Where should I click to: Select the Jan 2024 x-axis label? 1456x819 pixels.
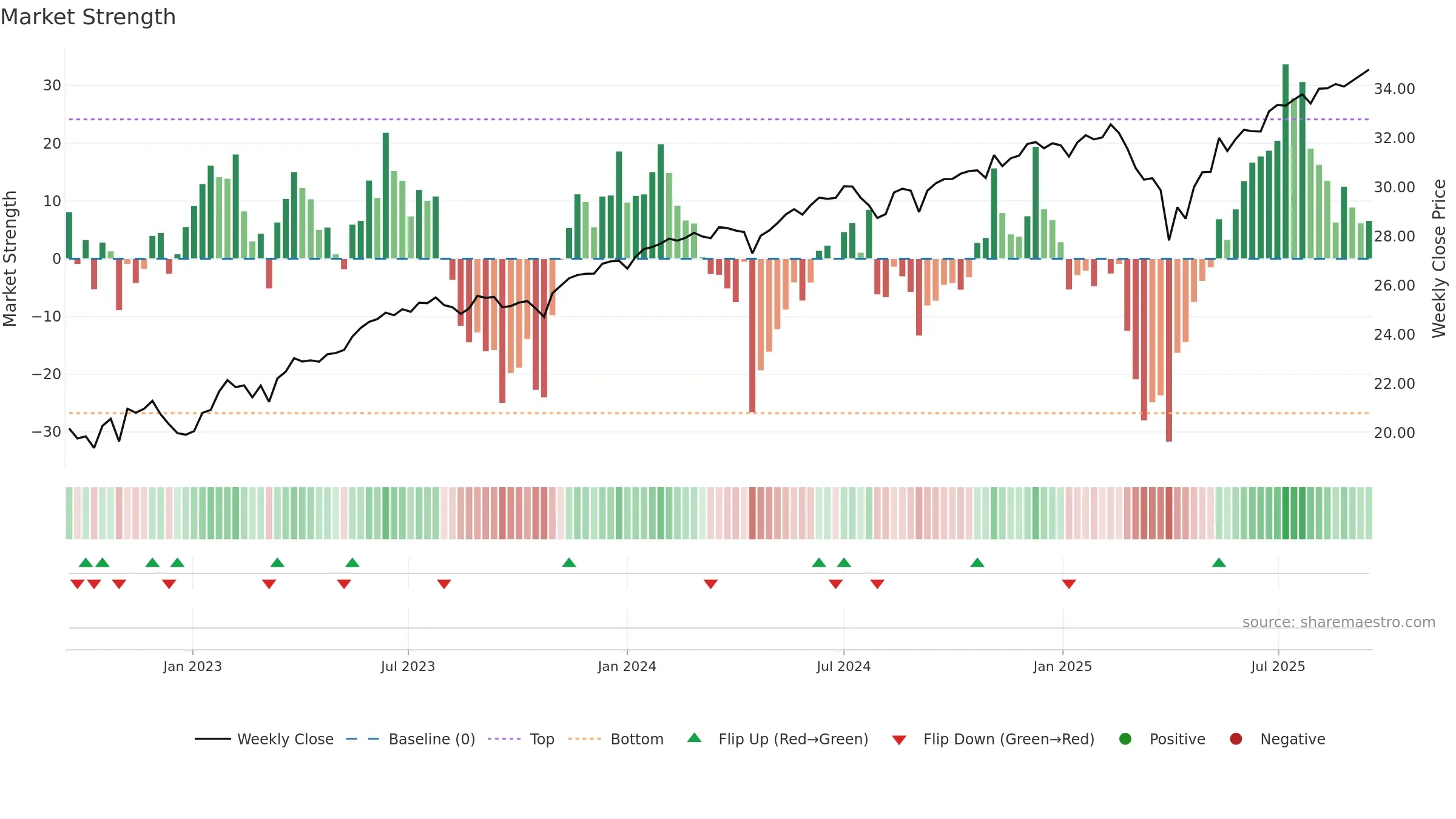coord(627,666)
